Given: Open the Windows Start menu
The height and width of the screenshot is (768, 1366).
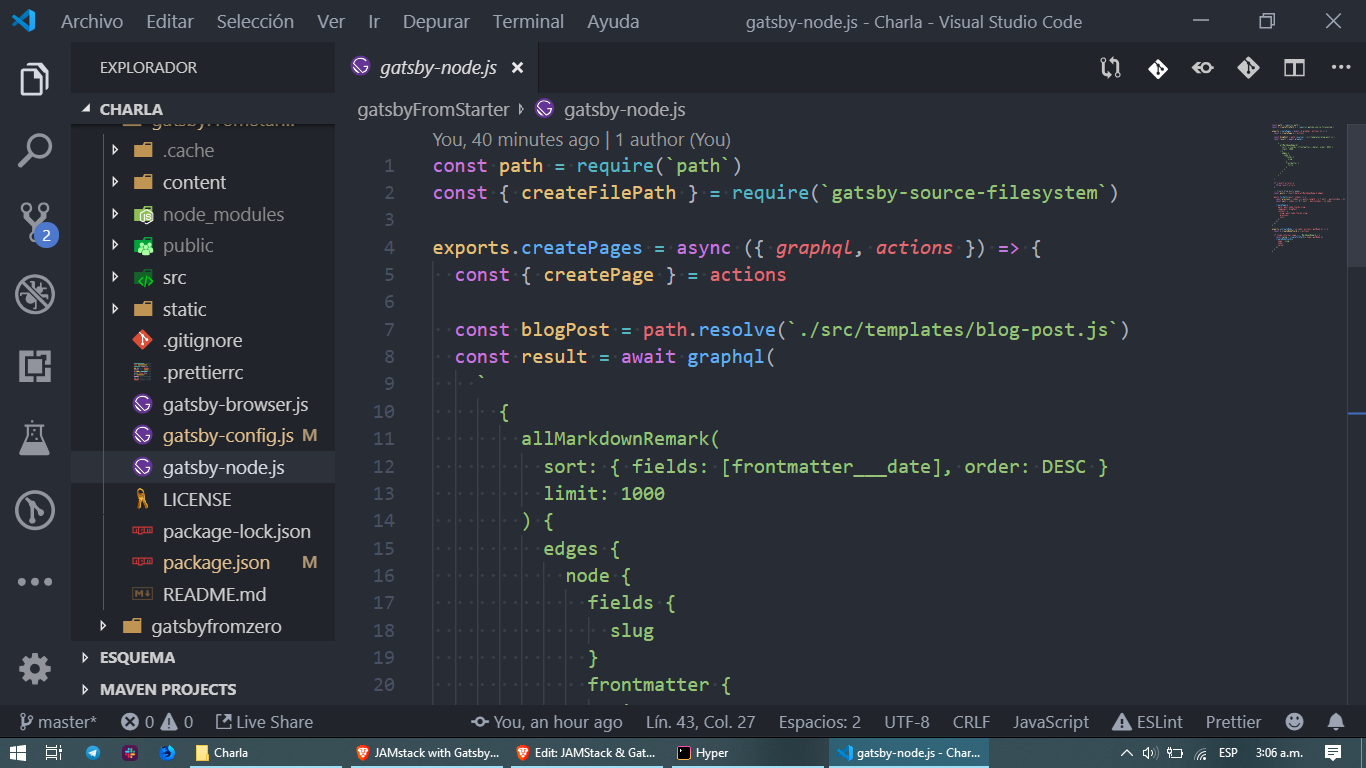Looking at the screenshot, I should (17, 752).
